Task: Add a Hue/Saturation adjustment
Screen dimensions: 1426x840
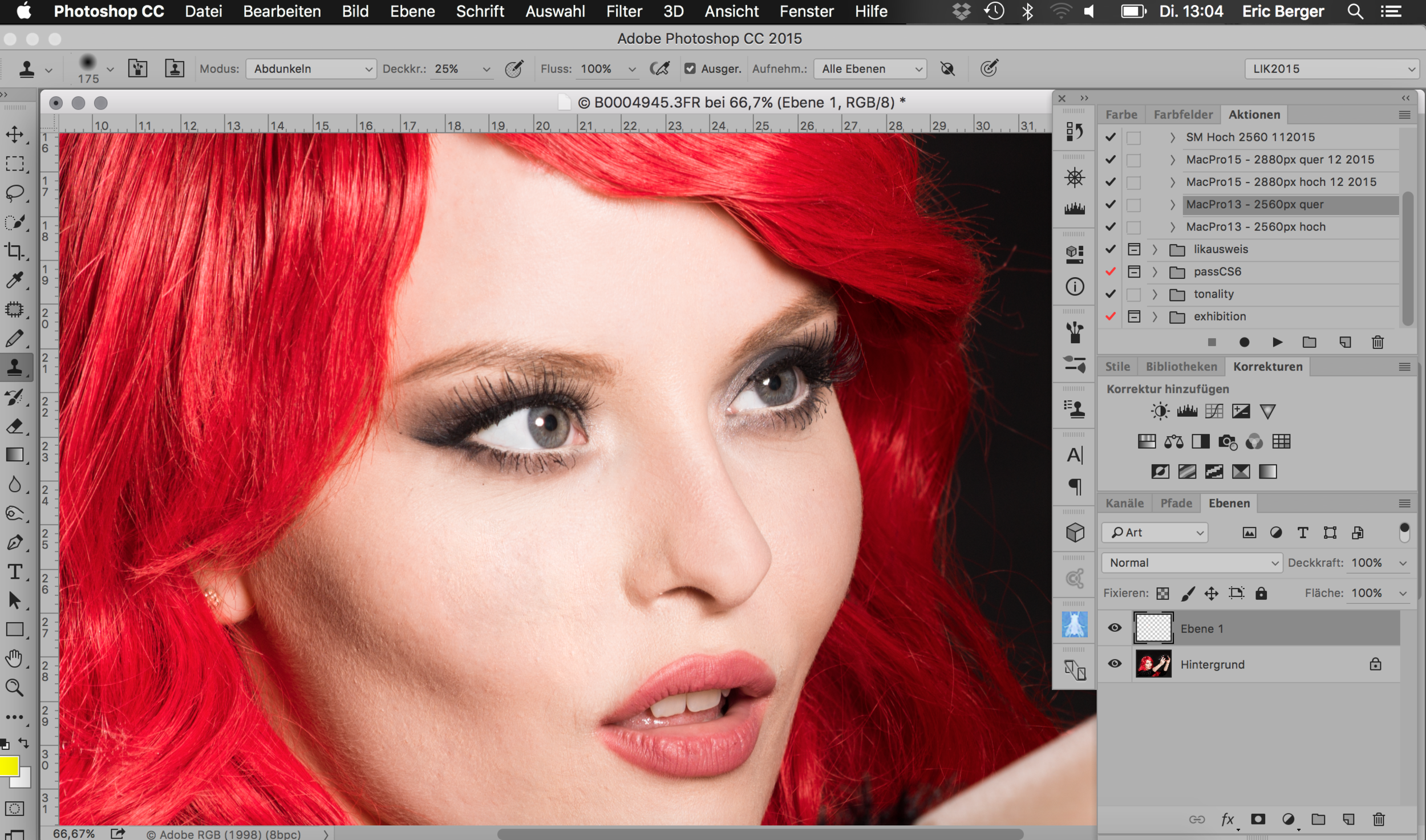Action: (x=1147, y=442)
